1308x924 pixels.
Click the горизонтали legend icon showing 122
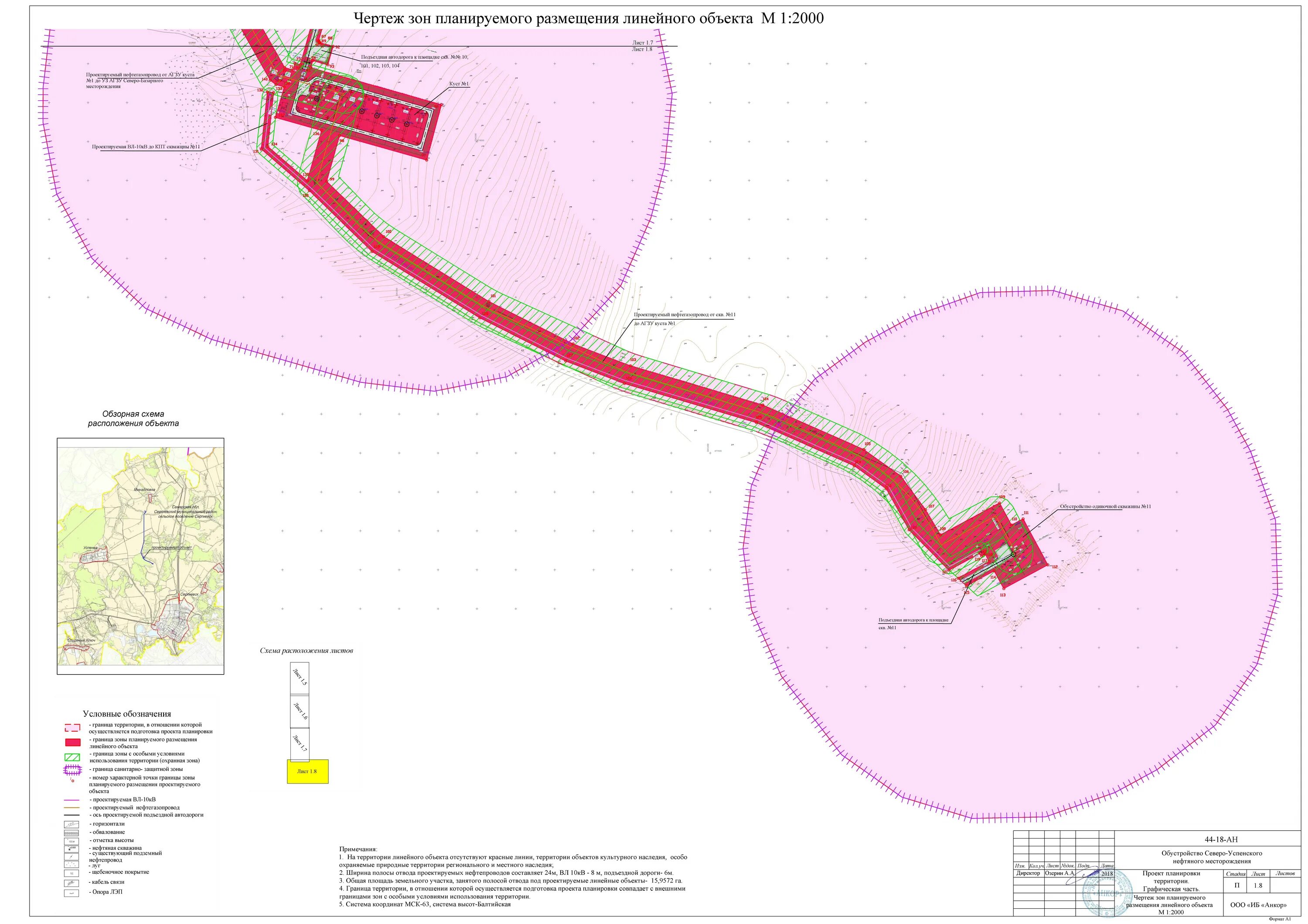72,824
